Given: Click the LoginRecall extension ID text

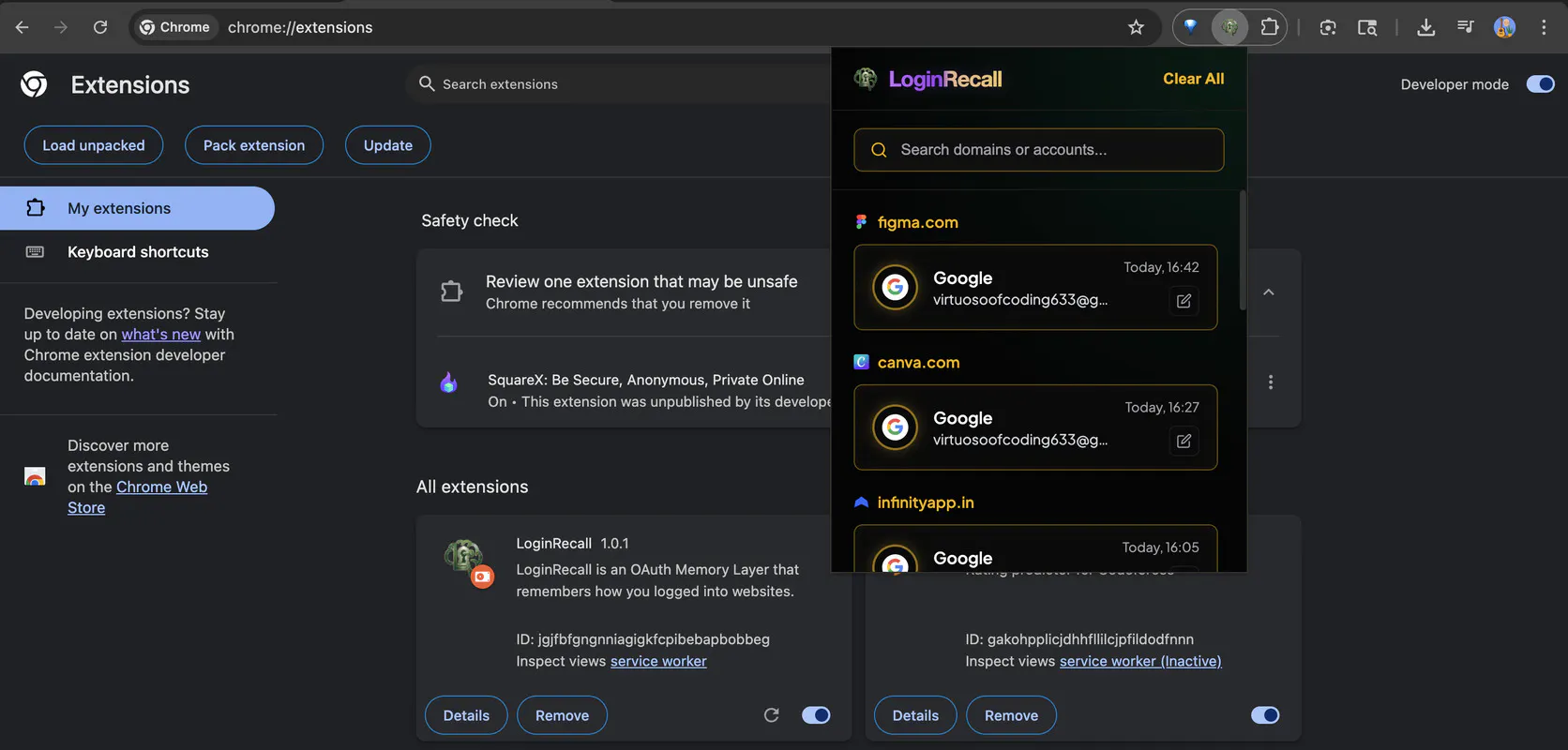Looking at the screenshot, I should pos(642,639).
